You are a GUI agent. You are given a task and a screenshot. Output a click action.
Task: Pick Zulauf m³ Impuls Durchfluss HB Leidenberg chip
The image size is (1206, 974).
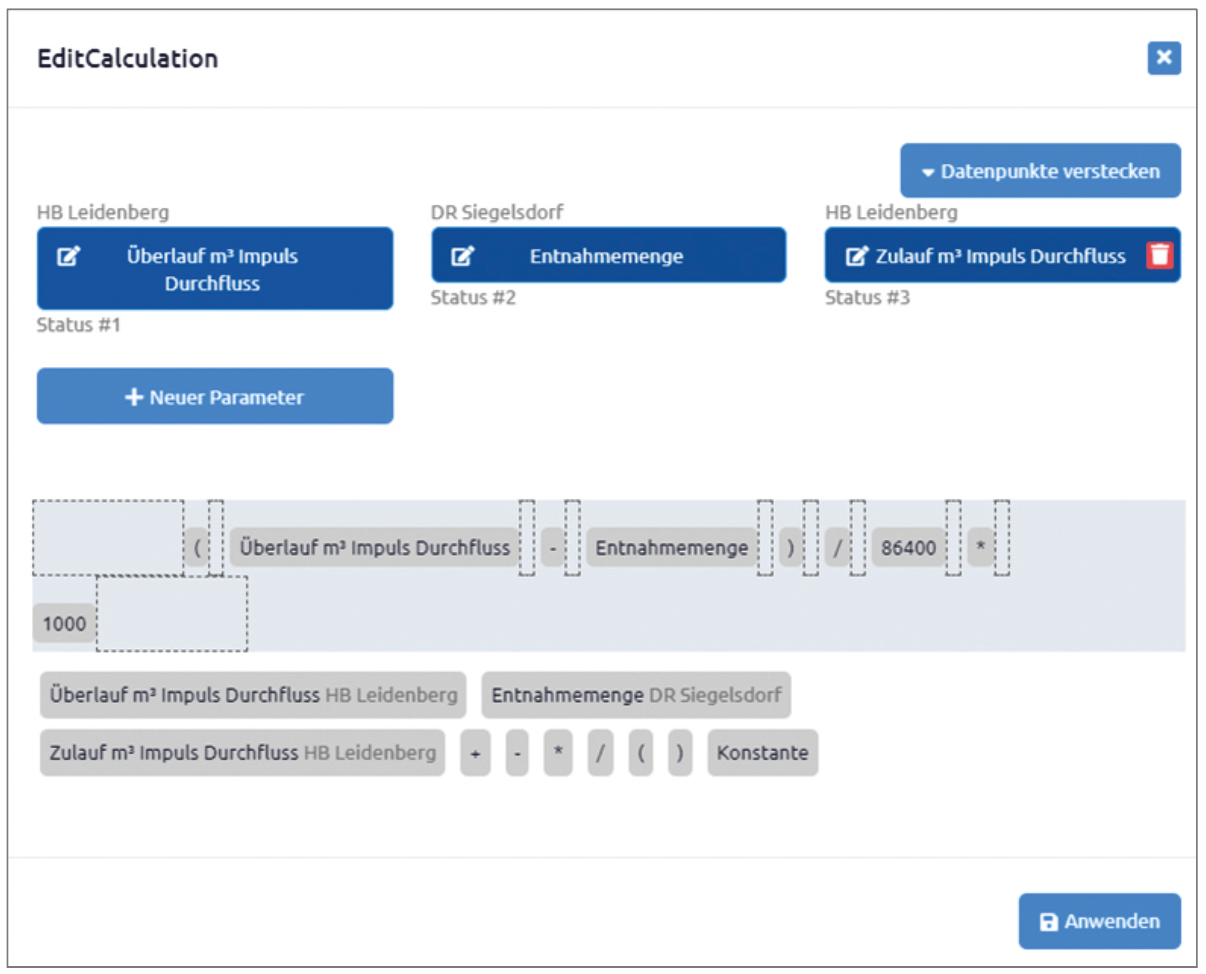[x=243, y=753]
